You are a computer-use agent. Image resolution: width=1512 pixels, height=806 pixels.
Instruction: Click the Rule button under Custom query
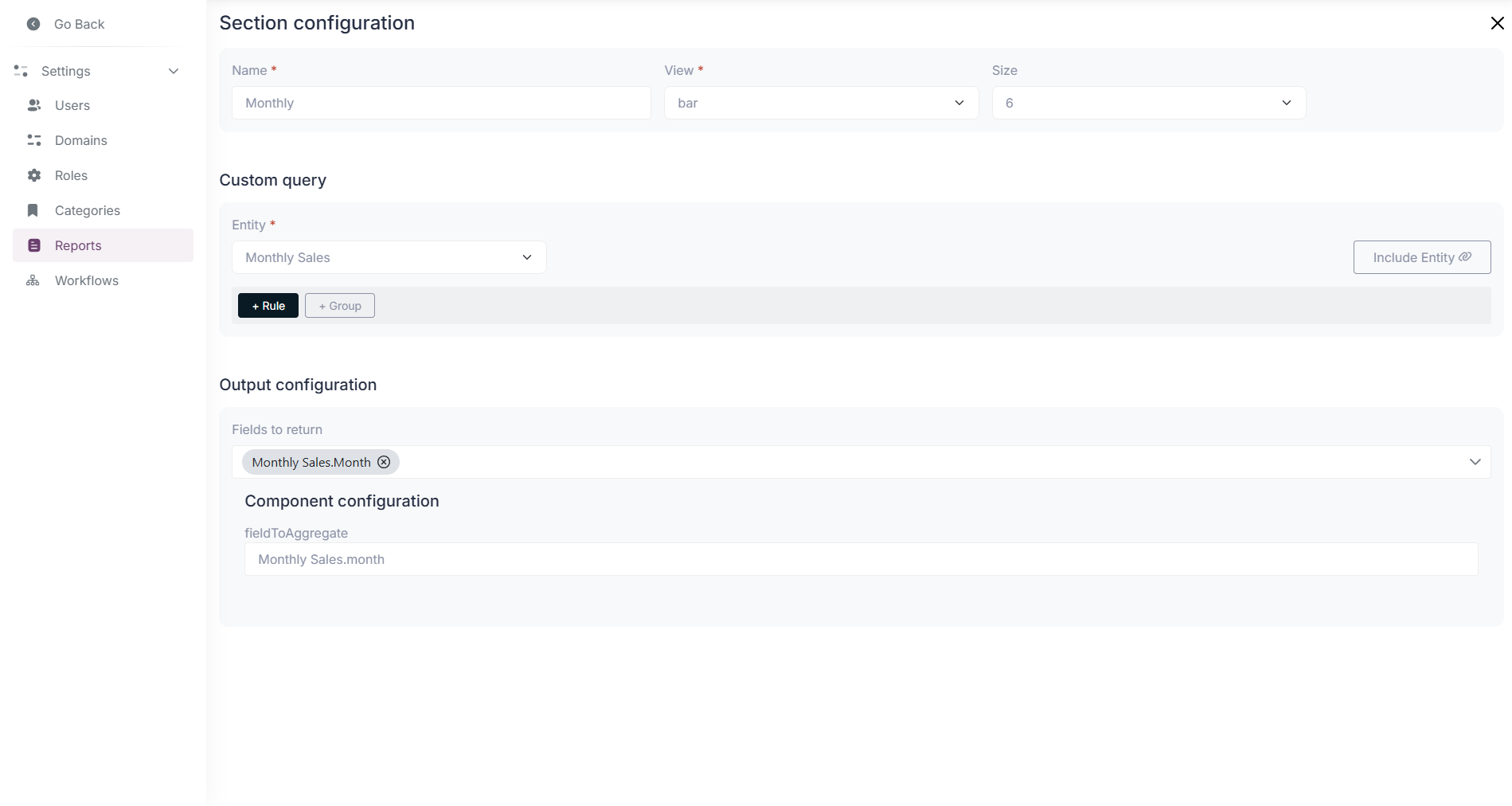coord(268,305)
